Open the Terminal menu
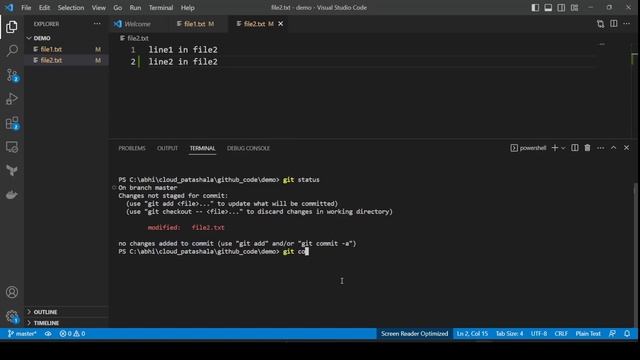This screenshot has width=640, height=360. coord(161,8)
